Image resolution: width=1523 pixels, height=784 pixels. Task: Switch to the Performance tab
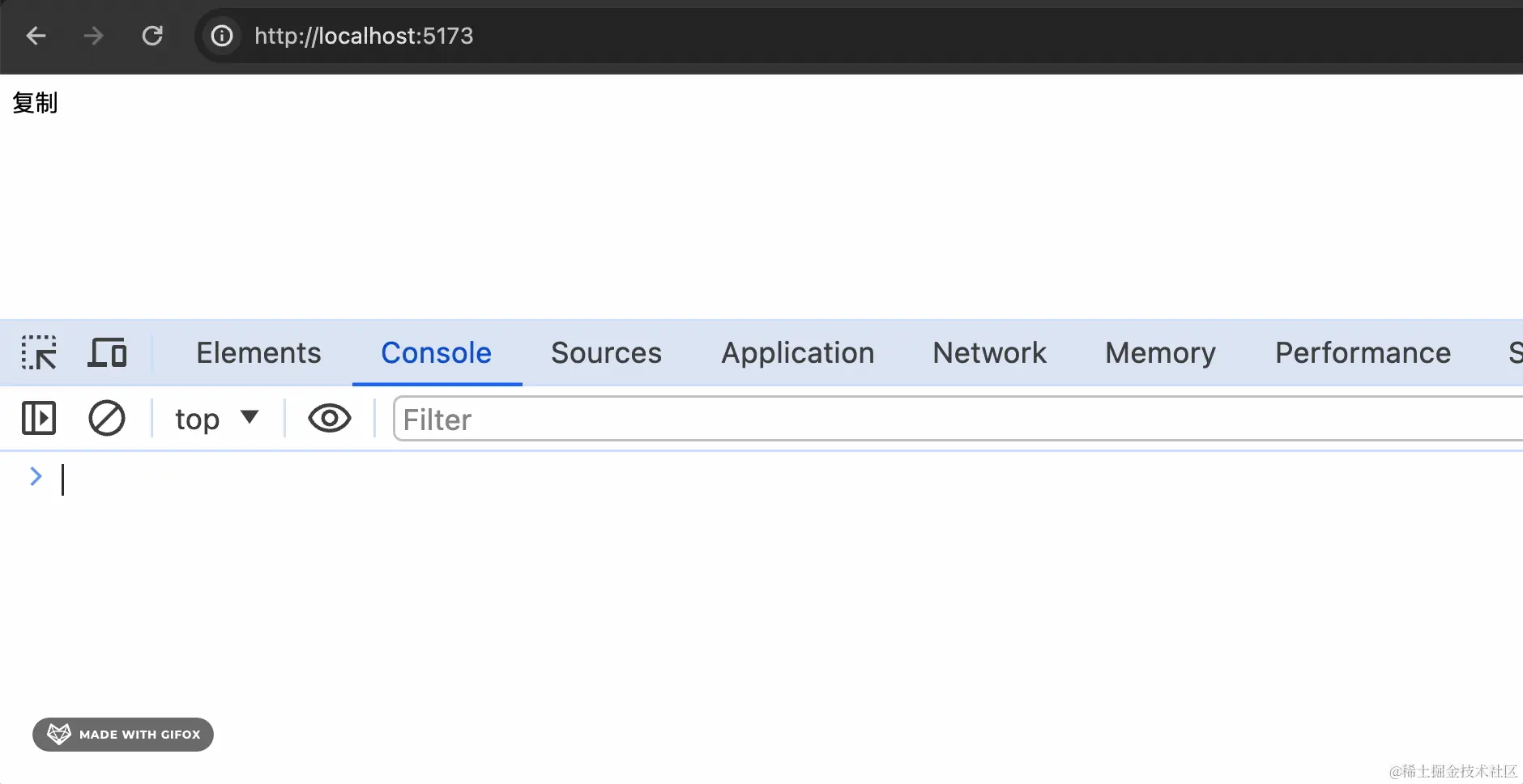[1363, 352]
